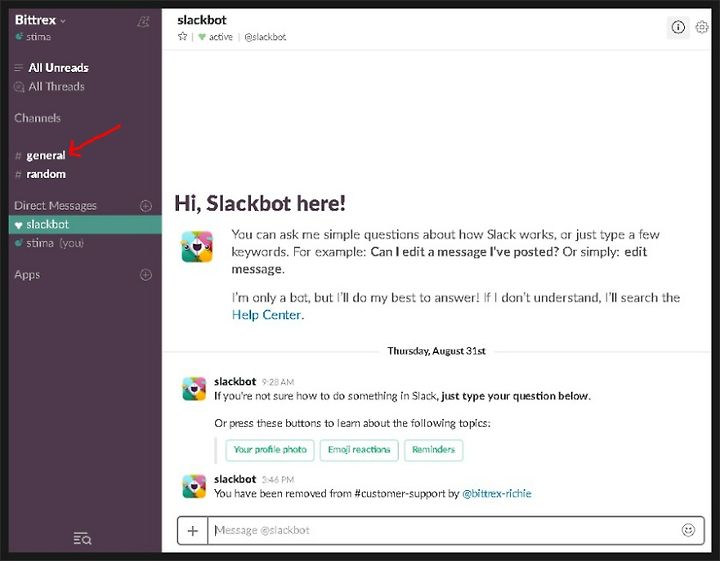Open the notifications bell icon
The image size is (720, 561).
144,22
